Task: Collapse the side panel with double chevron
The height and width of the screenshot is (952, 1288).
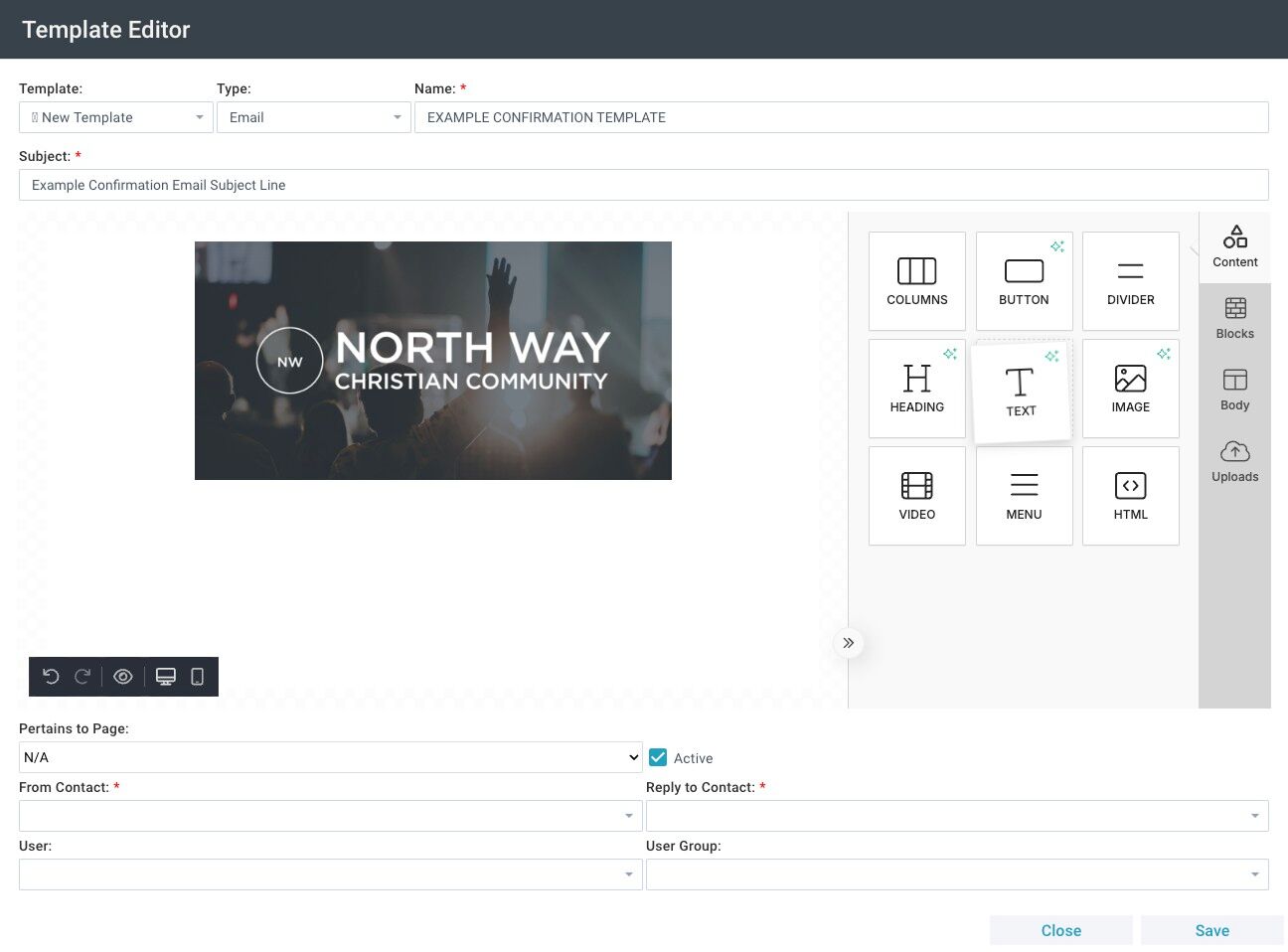Action: (x=848, y=643)
